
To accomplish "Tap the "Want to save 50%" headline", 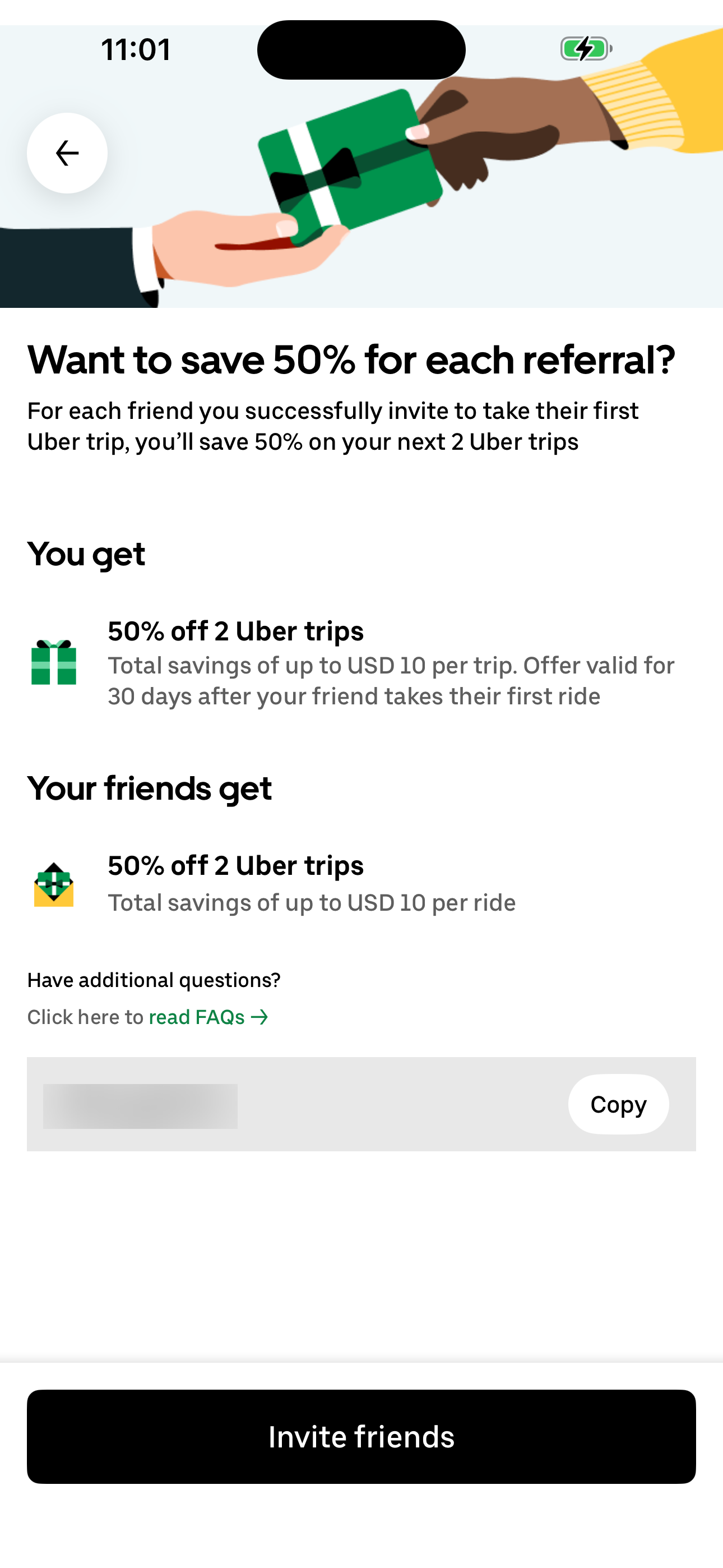I will click(x=351, y=359).
